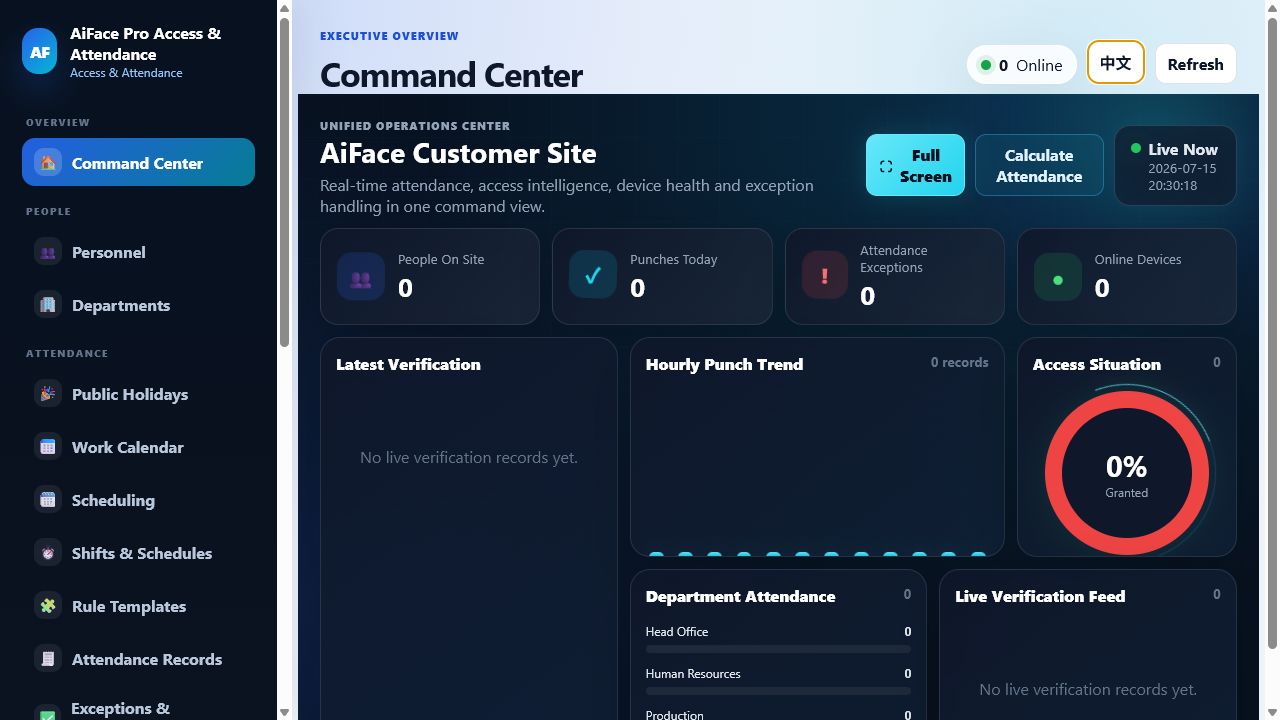Image resolution: width=1280 pixels, height=720 pixels.
Task: Open Scheduling from the sidebar
Action: click(138, 500)
